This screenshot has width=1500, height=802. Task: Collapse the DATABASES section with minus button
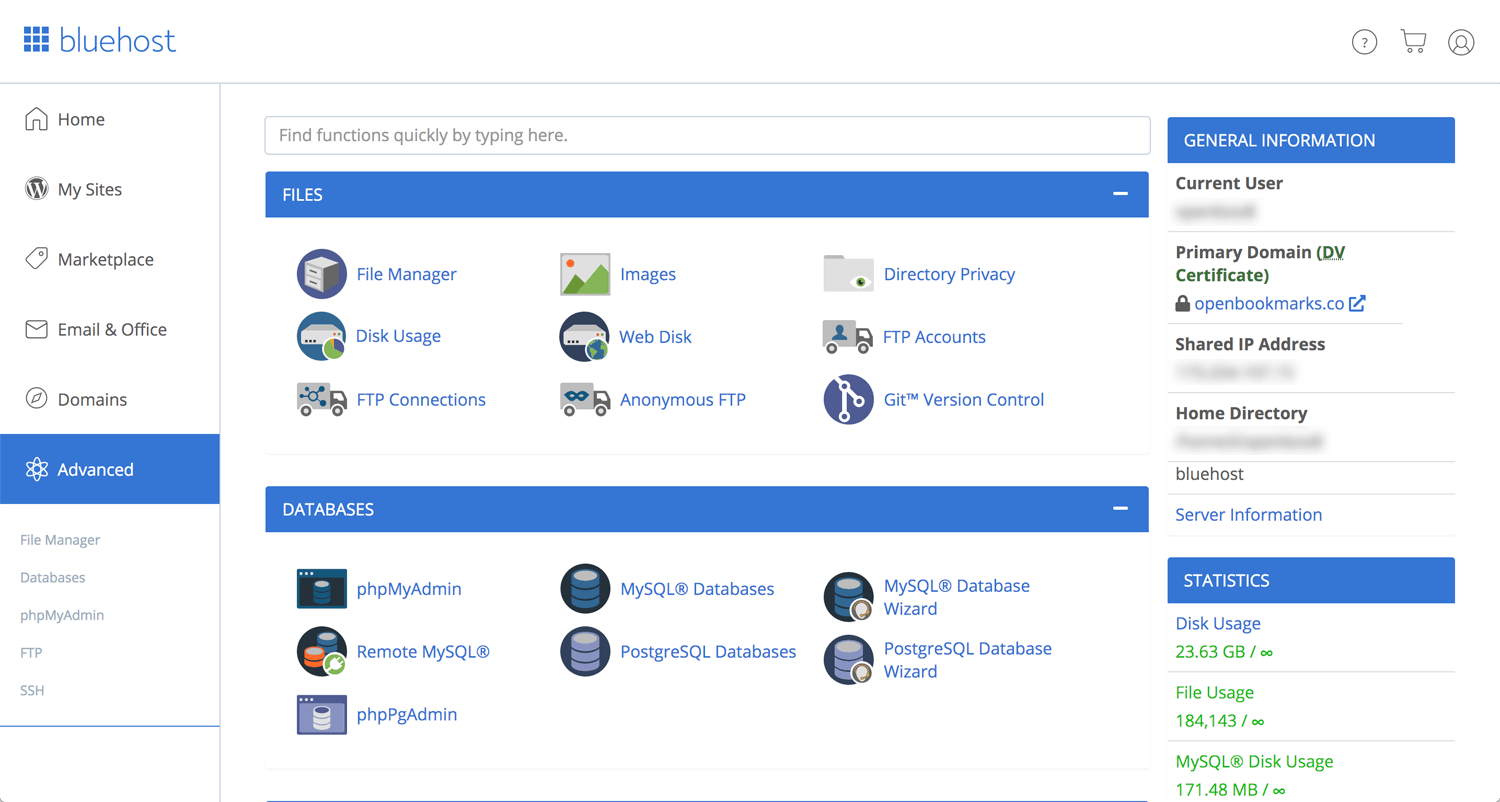click(x=1120, y=508)
